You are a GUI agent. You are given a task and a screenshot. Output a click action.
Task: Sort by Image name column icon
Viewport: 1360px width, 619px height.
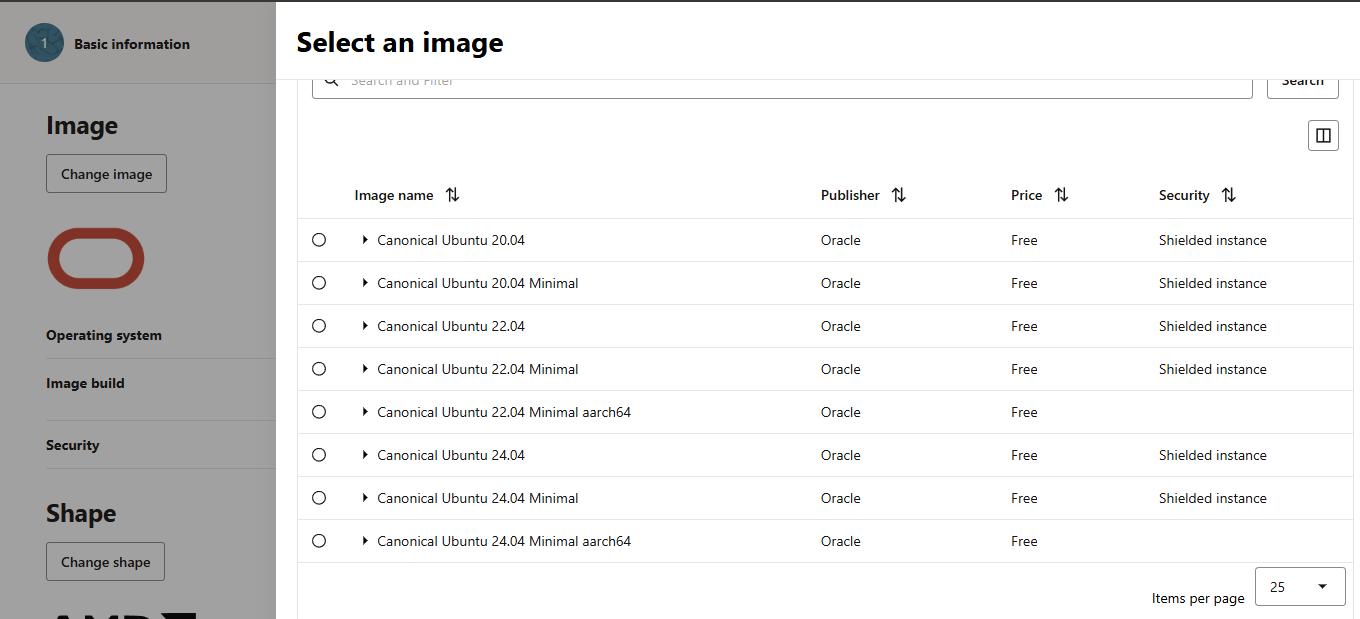452,195
